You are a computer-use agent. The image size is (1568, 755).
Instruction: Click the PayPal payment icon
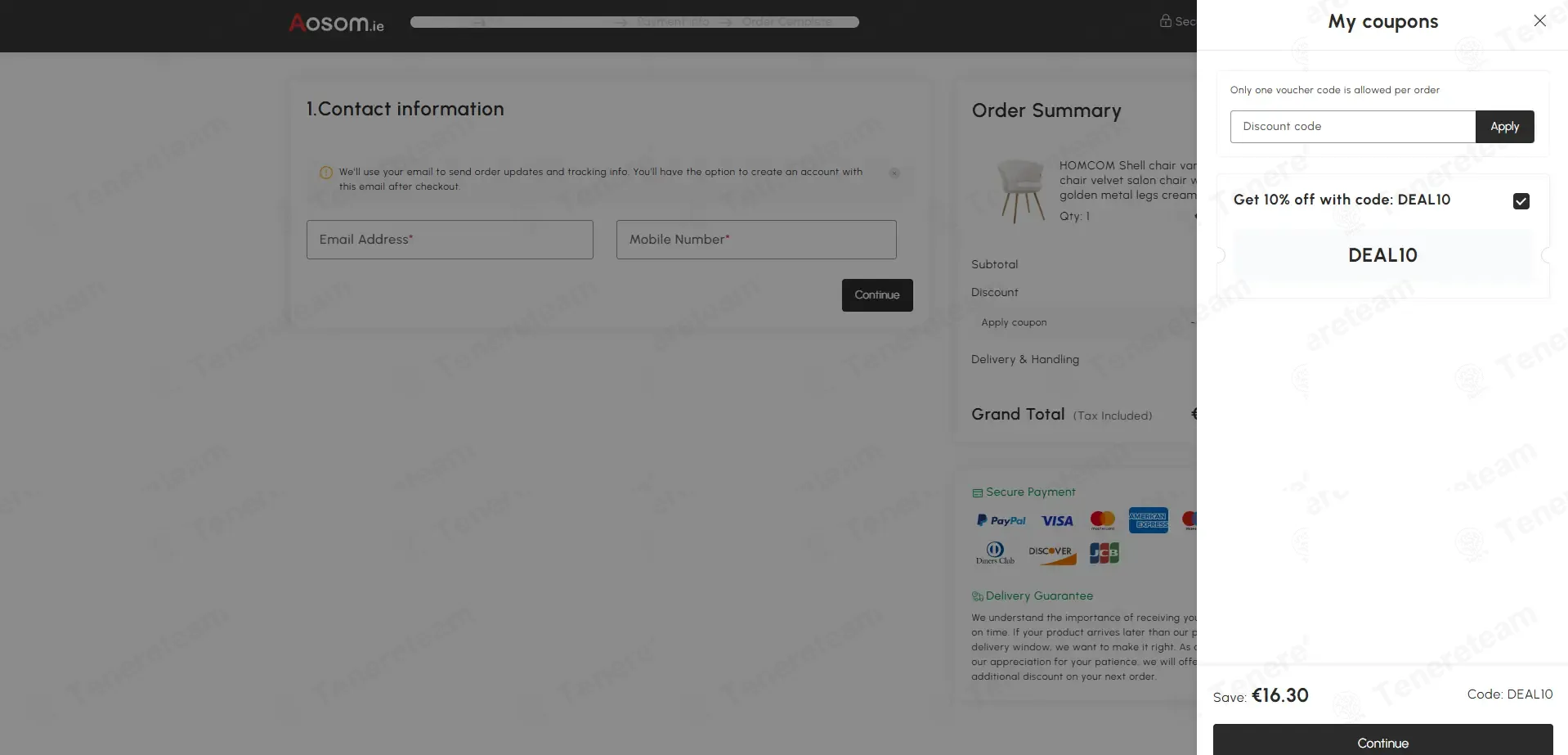click(1001, 521)
